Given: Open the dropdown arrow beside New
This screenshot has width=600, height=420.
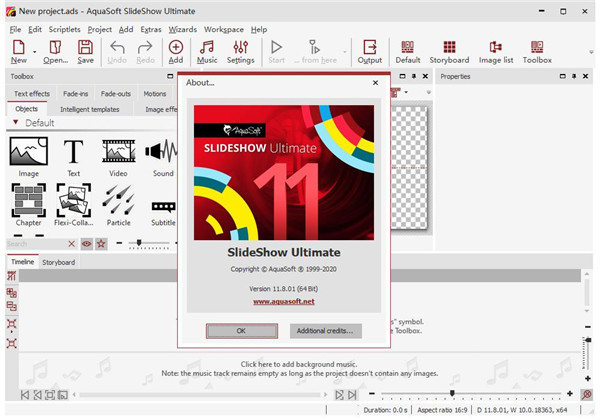Looking at the screenshot, I should tap(34, 52).
